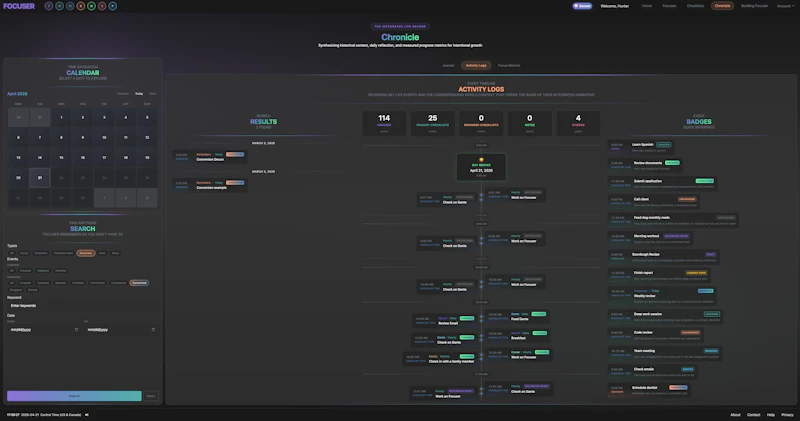Open the Breakfast timeline entry
Viewport: 800px width, 421px height.
[518, 335]
